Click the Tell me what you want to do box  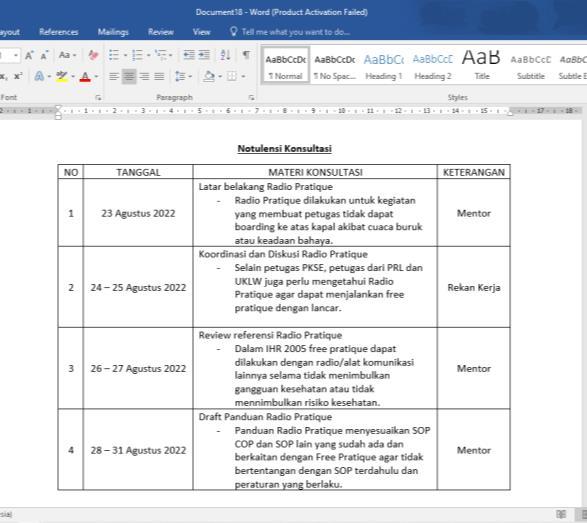point(296,32)
